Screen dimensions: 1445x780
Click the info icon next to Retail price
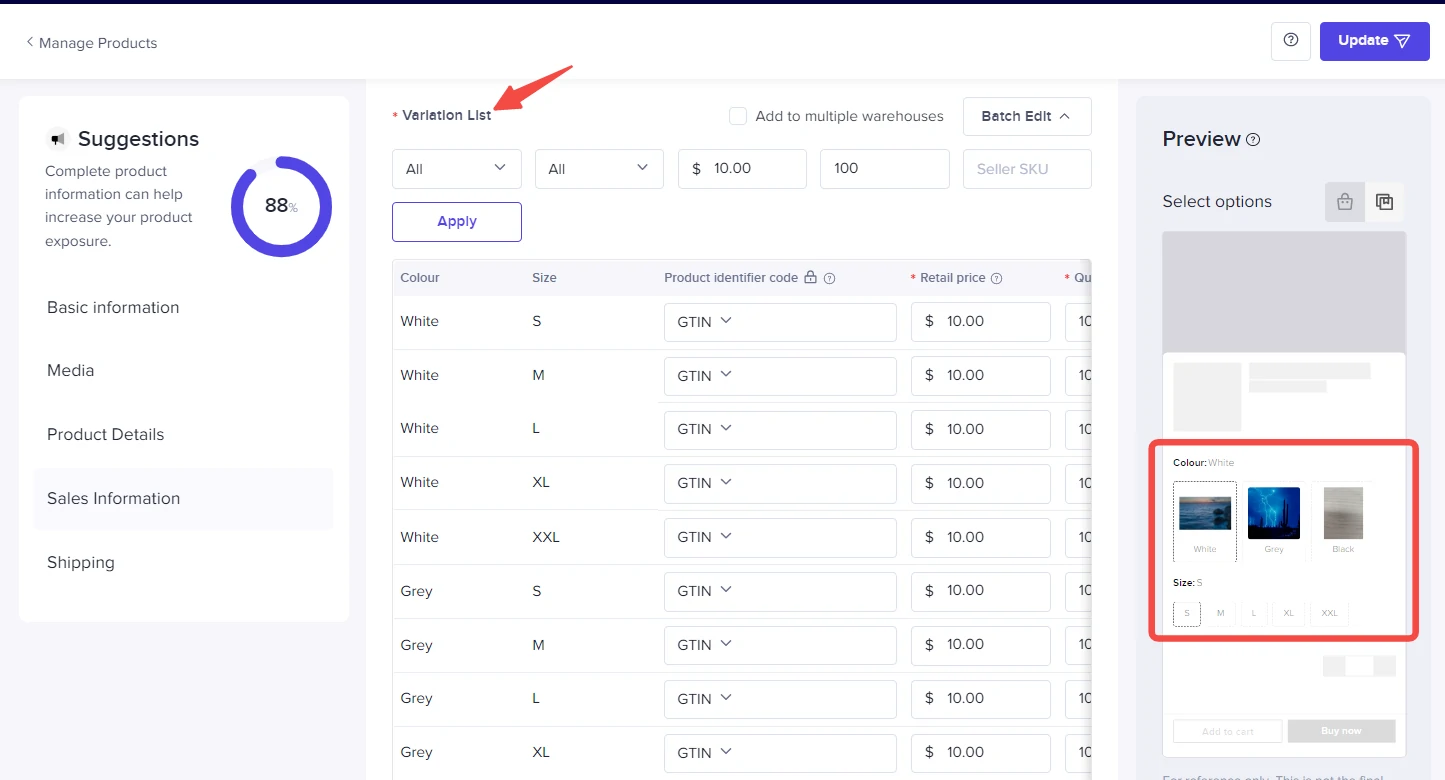pos(996,279)
